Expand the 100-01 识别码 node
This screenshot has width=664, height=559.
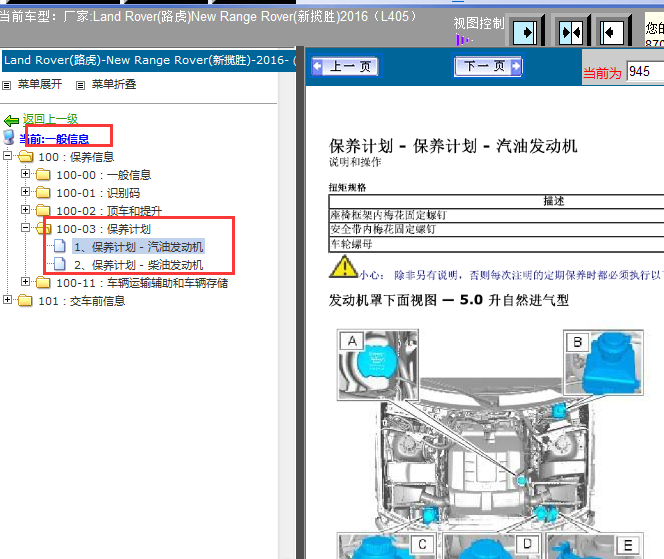click(25, 192)
